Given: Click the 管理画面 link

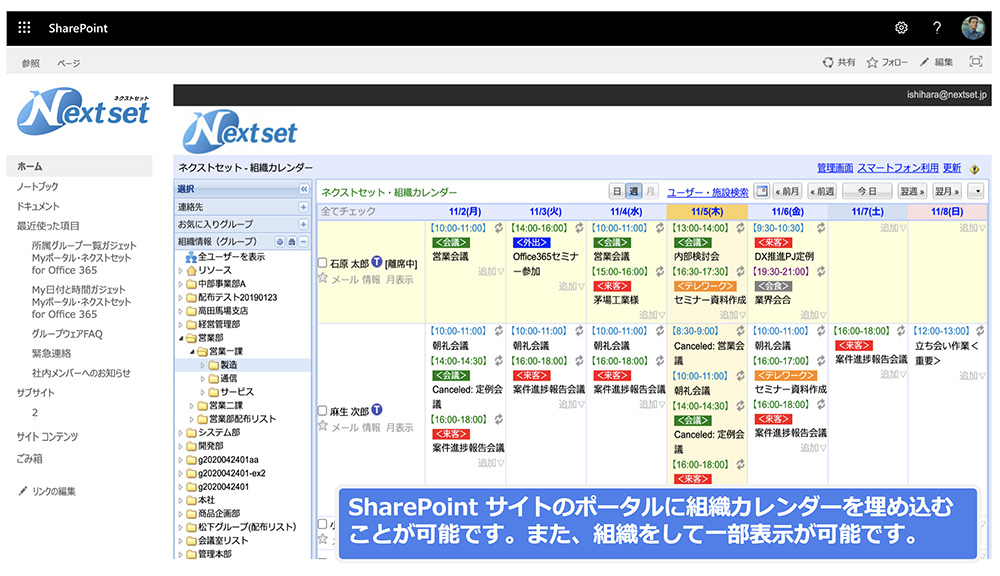Looking at the screenshot, I should [835, 168].
